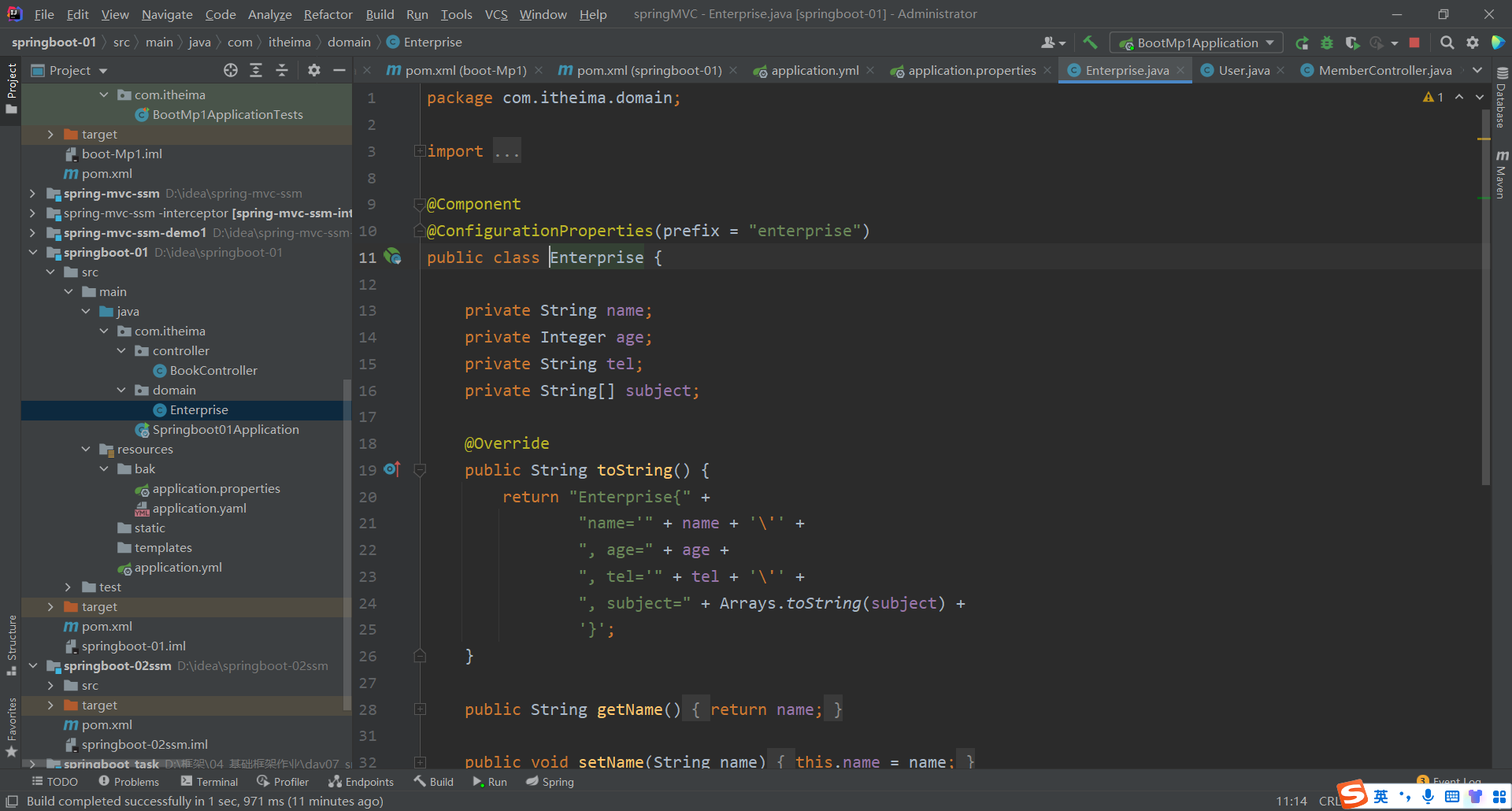Open IDE settings gear in top toolbar
Screen dimensions: 1512x811
point(1472,43)
